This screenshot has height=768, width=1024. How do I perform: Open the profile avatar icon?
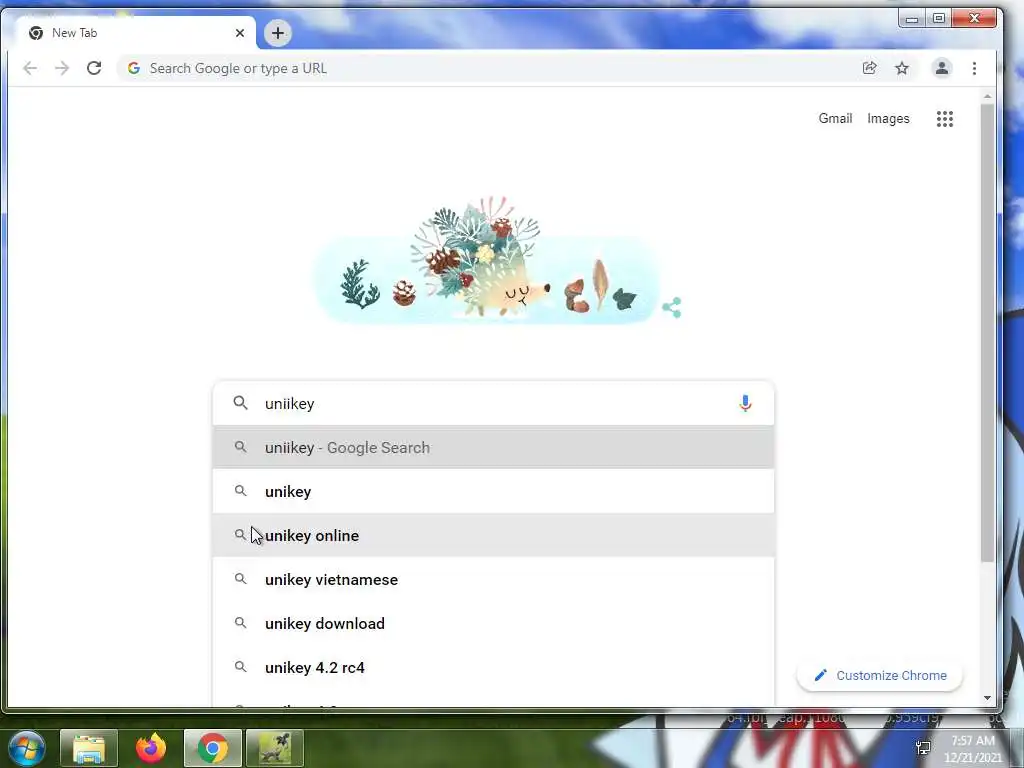point(942,68)
